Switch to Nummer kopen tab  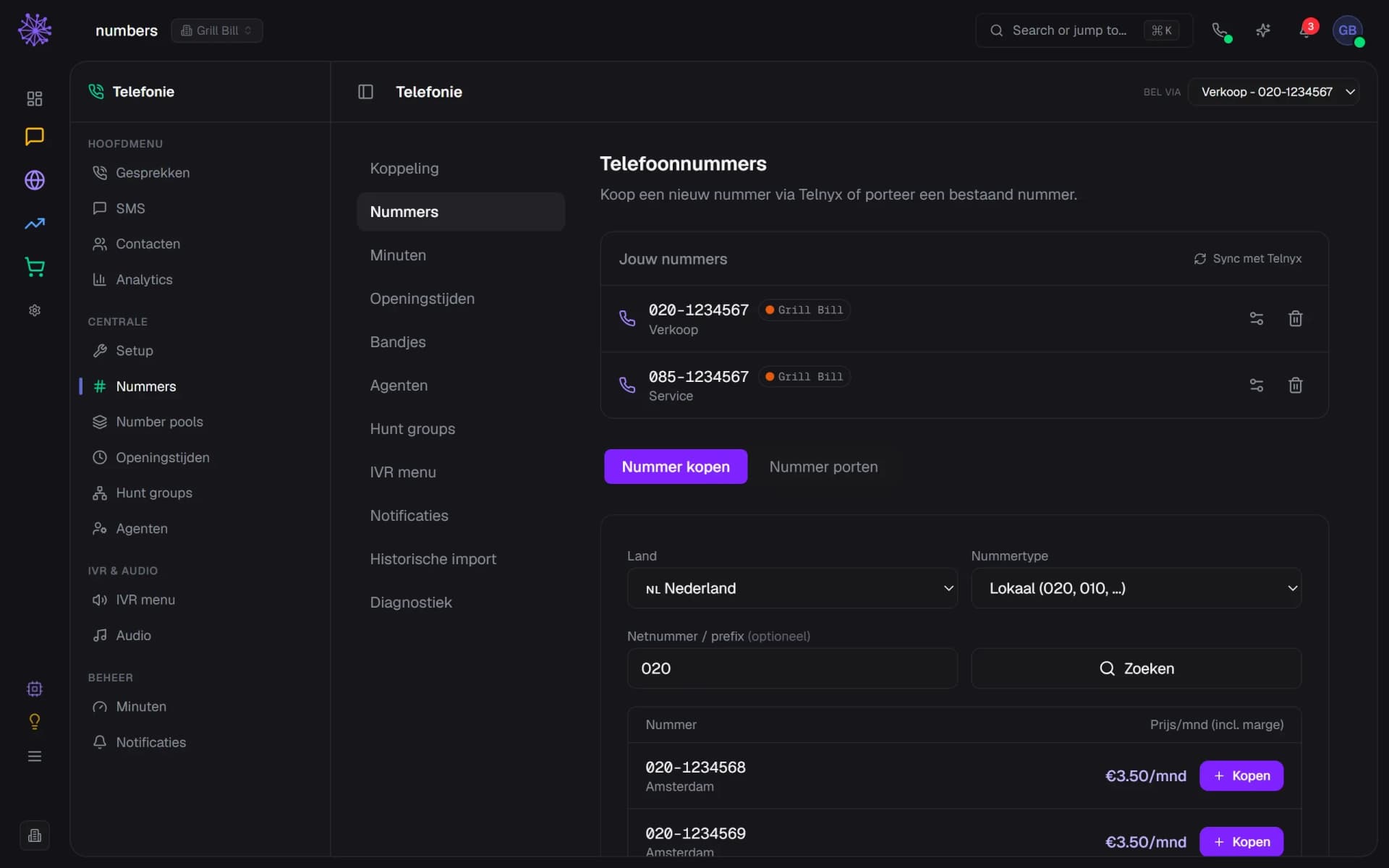(x=676, y=467)
